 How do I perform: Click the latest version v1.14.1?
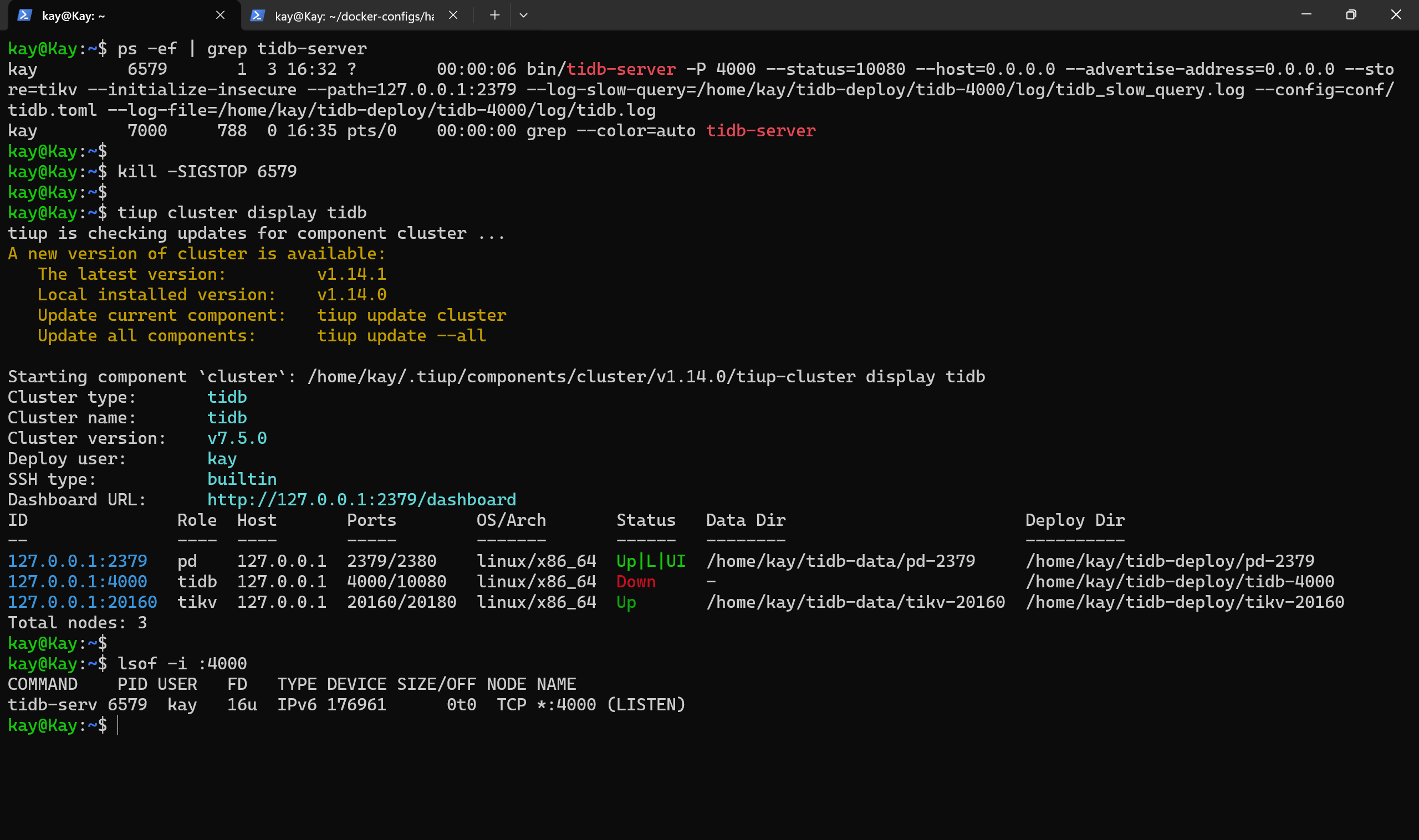pos(351,274)
